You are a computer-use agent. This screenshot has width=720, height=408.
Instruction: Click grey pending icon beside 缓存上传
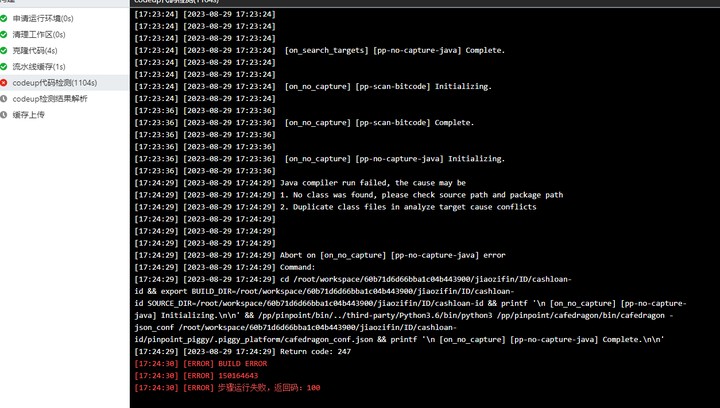pyautogui.click(x=4, y=115)
